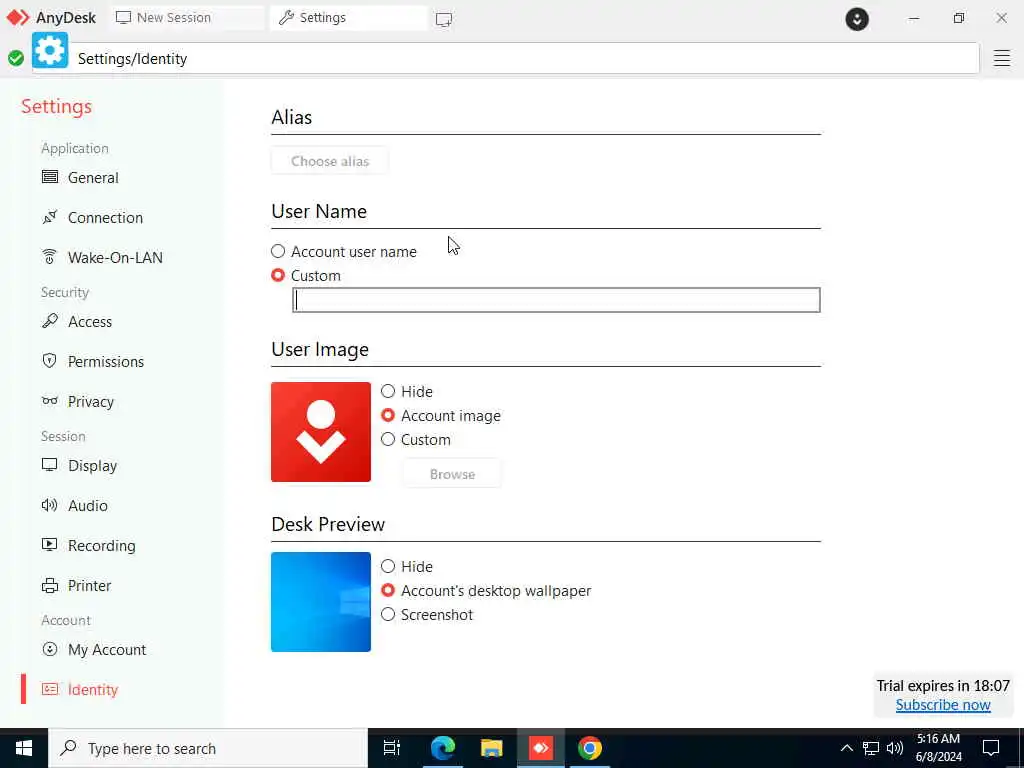
Task: Click the Choose alias button
Action: [330, 161]
